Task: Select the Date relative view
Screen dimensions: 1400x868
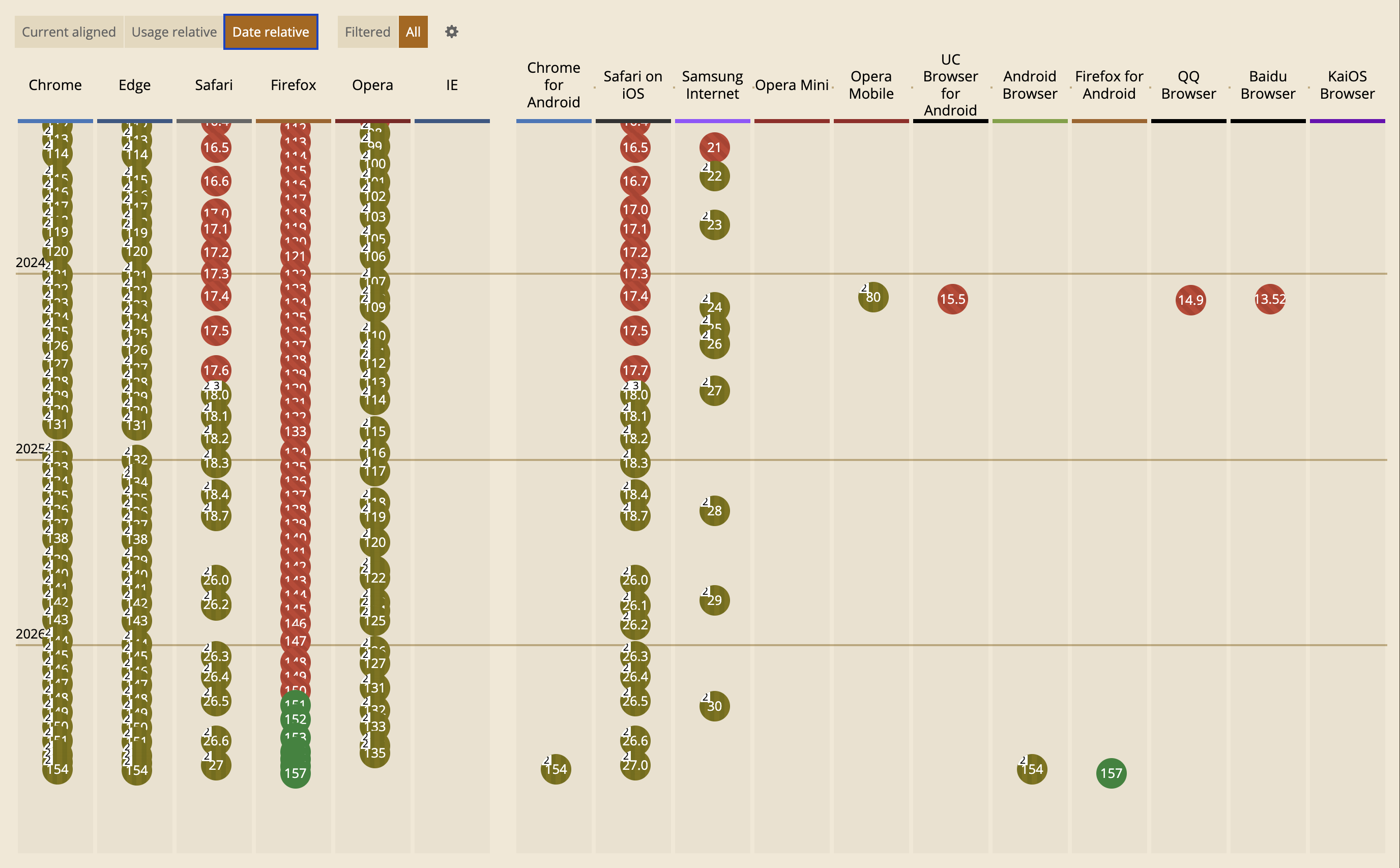Action: pos(271,32)
